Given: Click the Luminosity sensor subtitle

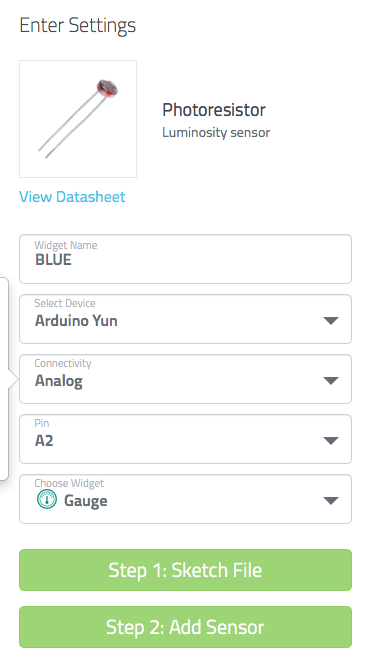Looking at the screenshot, I should 216,133.
